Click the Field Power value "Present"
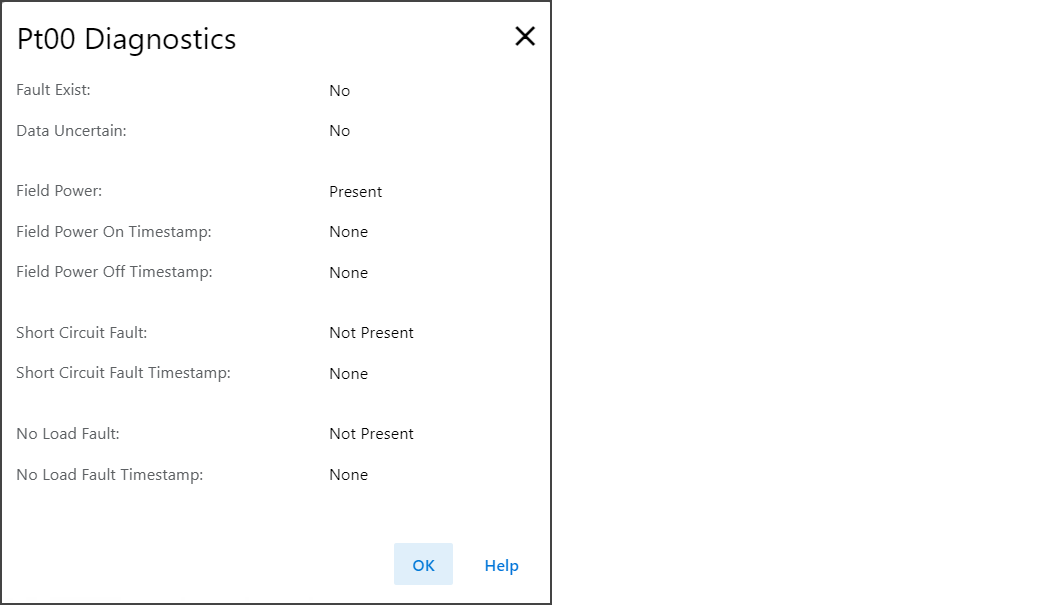1050x607 pixels. click(356, 192)
